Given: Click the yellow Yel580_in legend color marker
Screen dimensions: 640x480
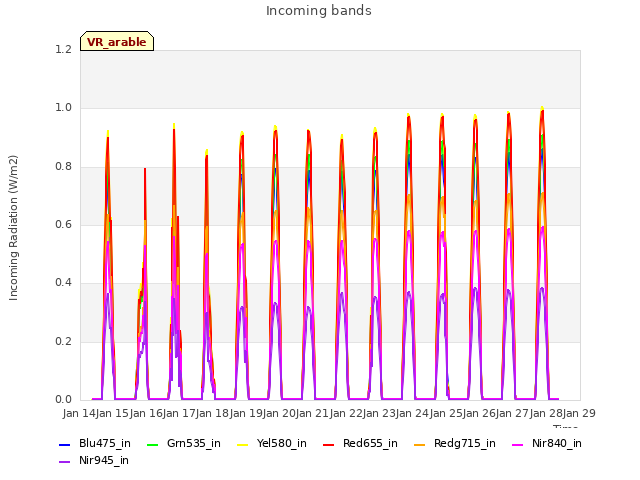Looking at the screenshot, I should [x=242, y=444].
